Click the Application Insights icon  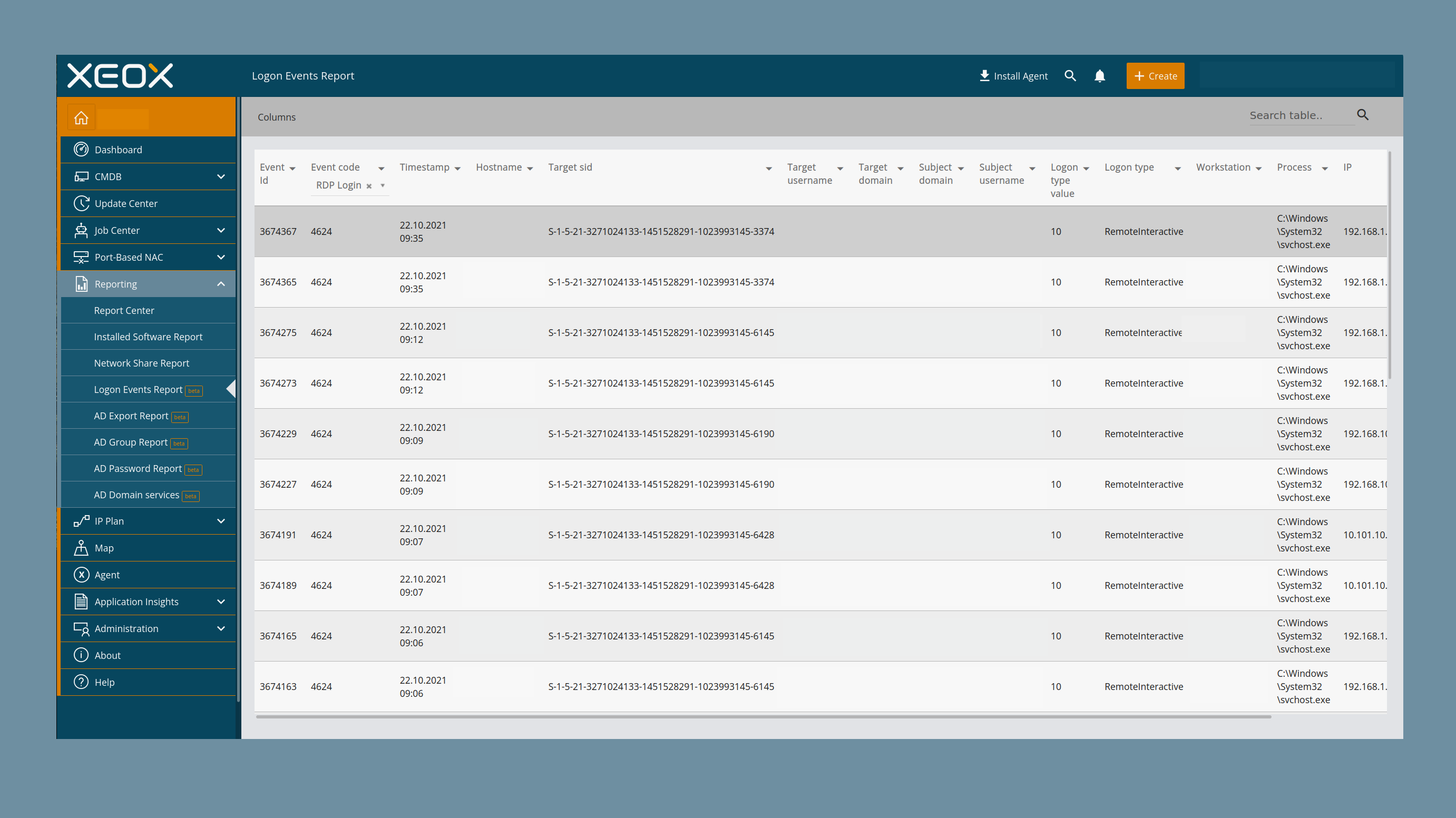[81, 601]
